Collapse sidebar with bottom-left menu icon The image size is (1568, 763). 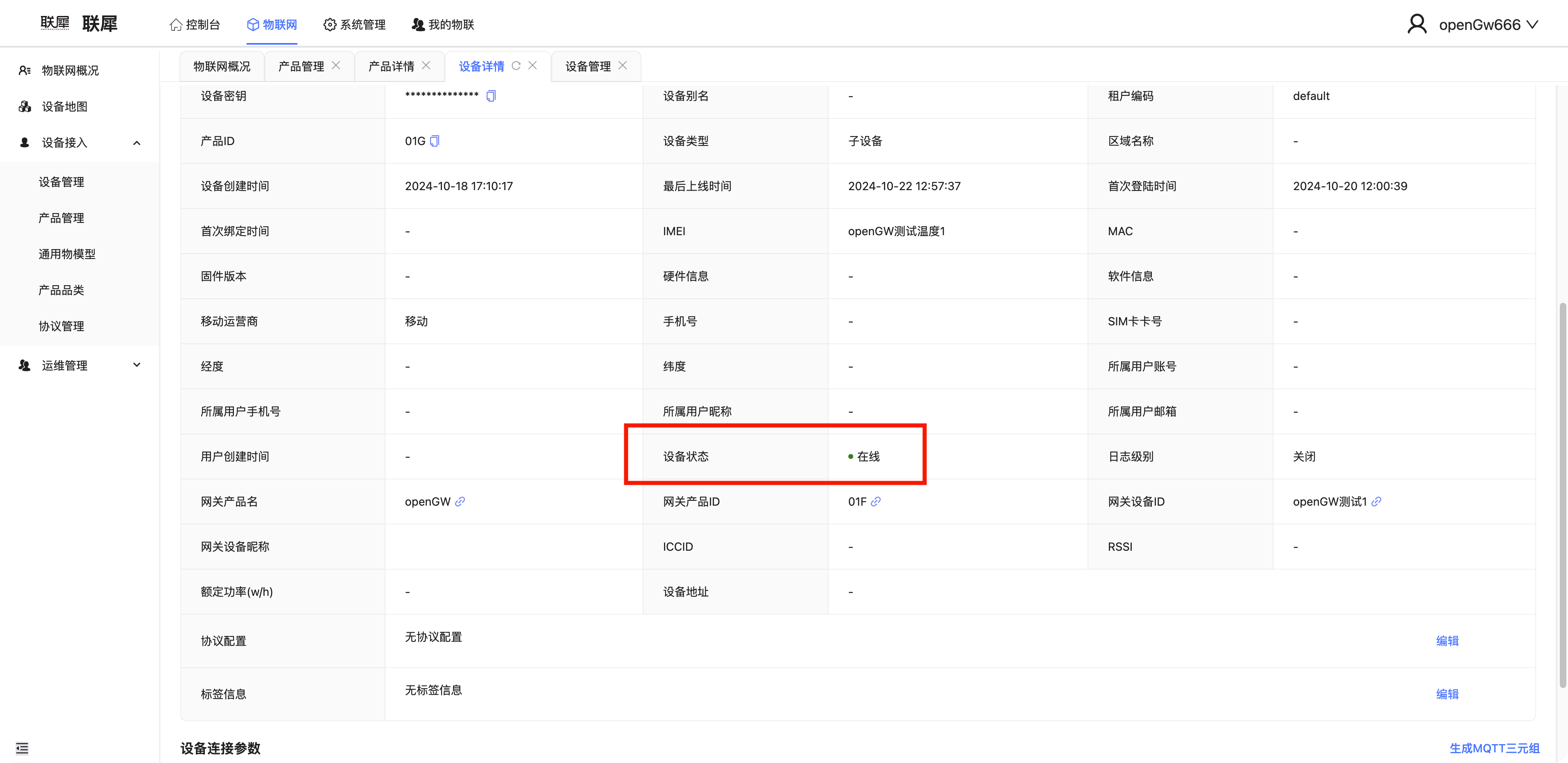click(x=22, y=748)
